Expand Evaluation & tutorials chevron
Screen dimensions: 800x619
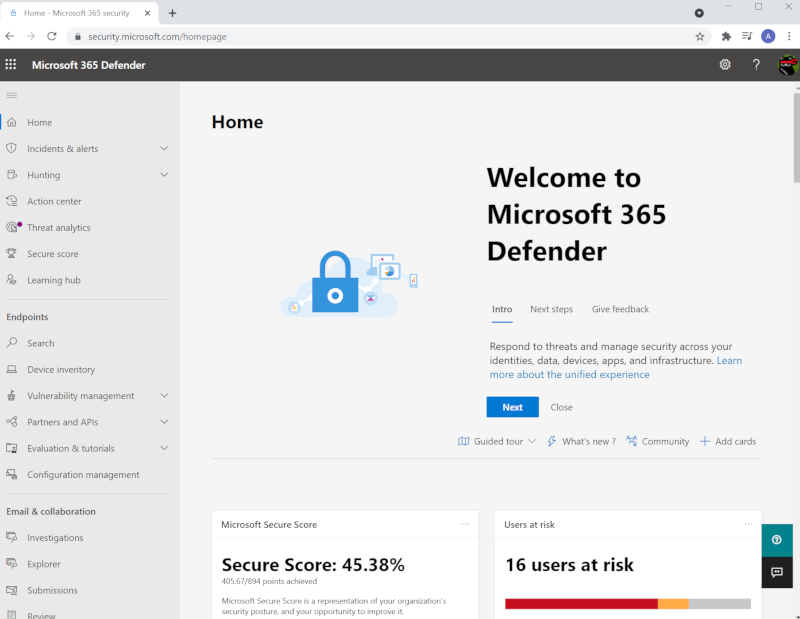[164, 448]
